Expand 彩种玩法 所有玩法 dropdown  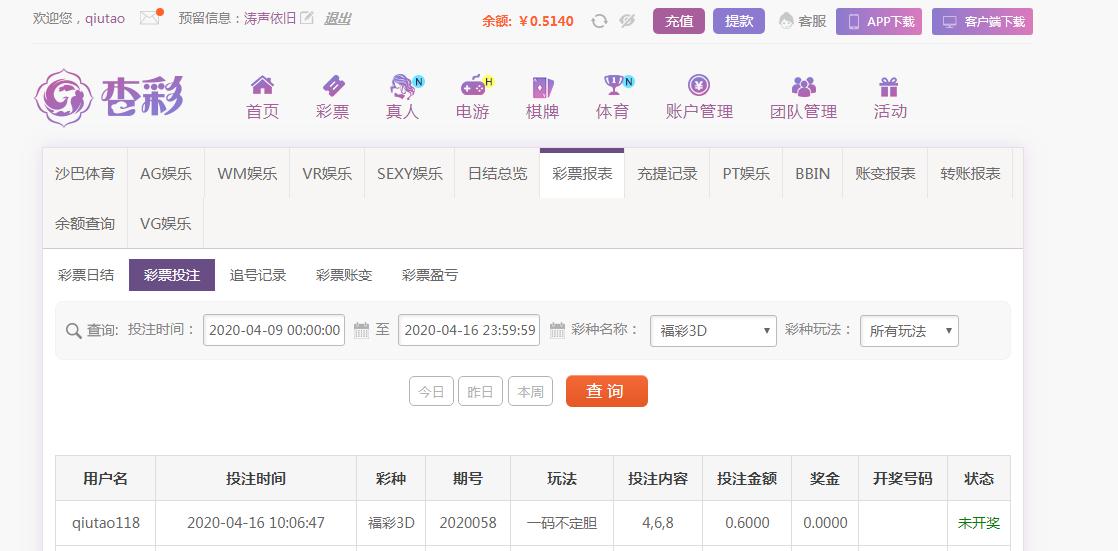point(909,331)
